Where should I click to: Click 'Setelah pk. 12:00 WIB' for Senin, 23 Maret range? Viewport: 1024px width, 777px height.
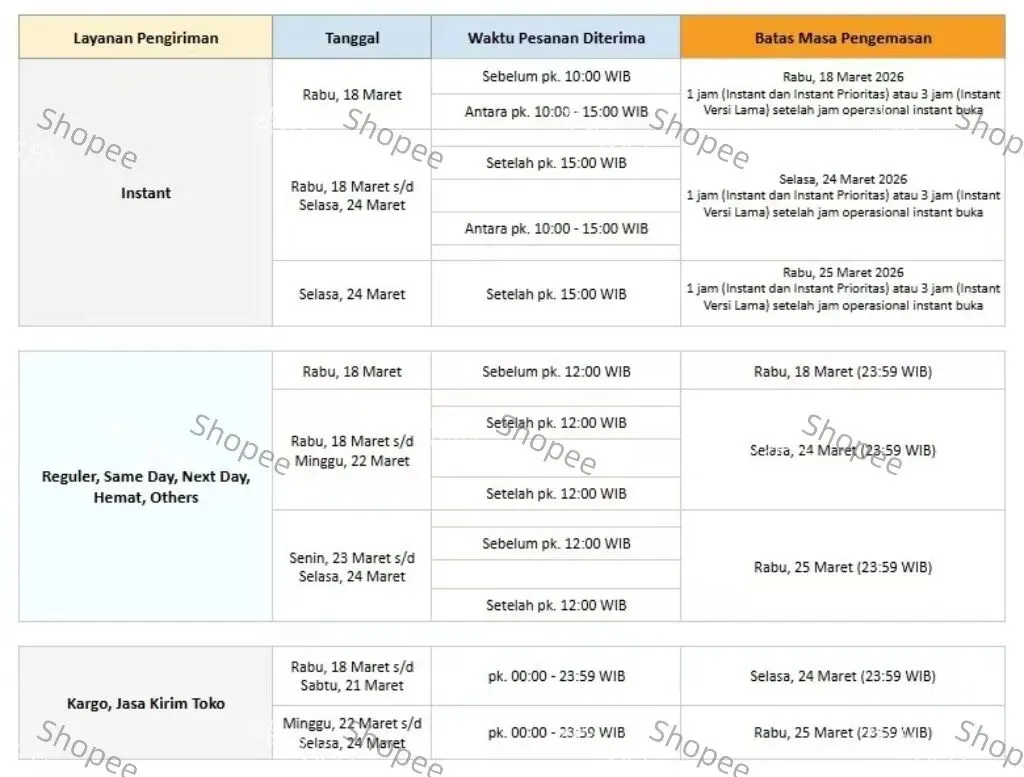coord(556,605)
